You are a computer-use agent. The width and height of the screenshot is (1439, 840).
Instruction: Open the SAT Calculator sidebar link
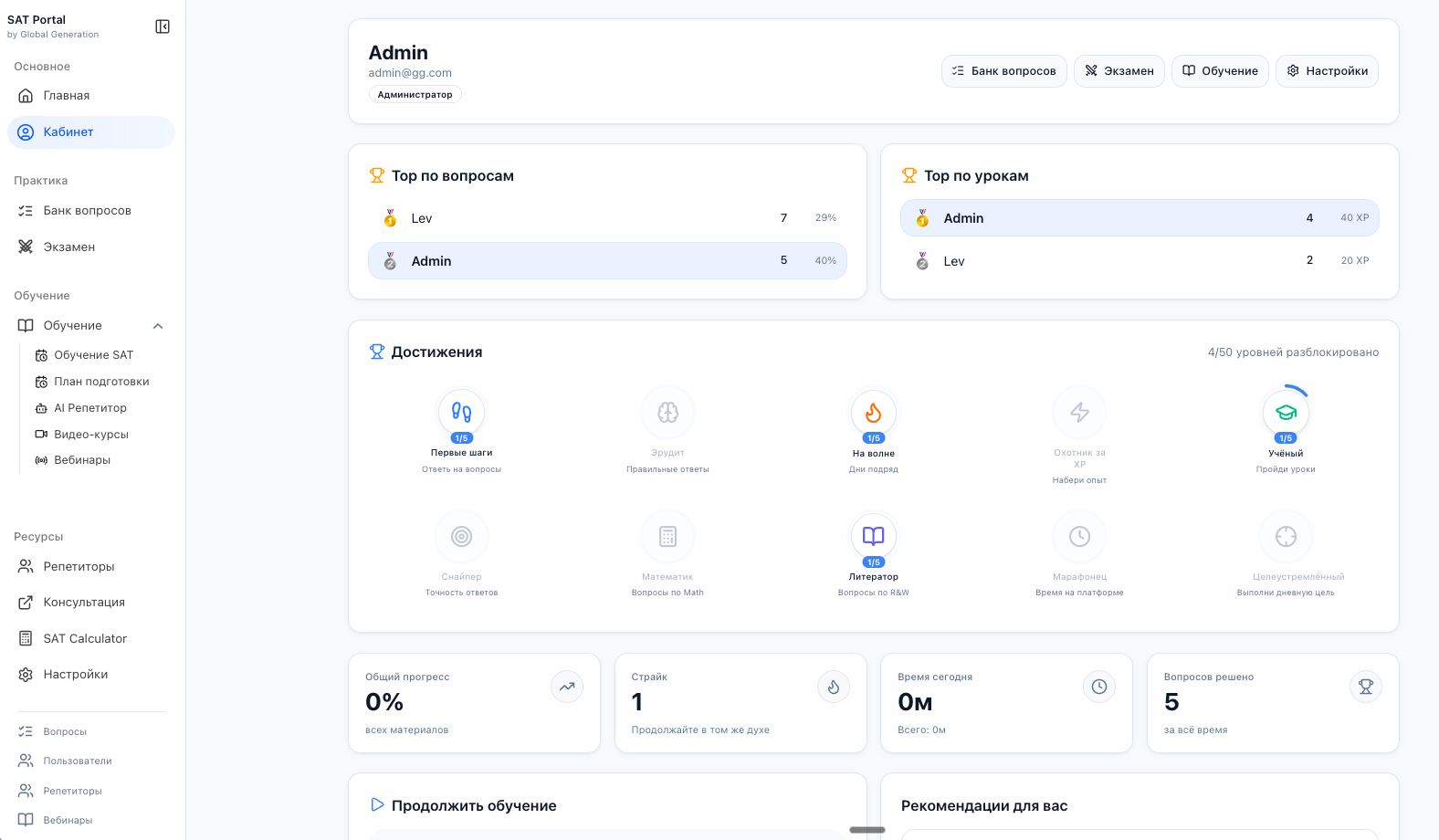(x=85, y=639)
